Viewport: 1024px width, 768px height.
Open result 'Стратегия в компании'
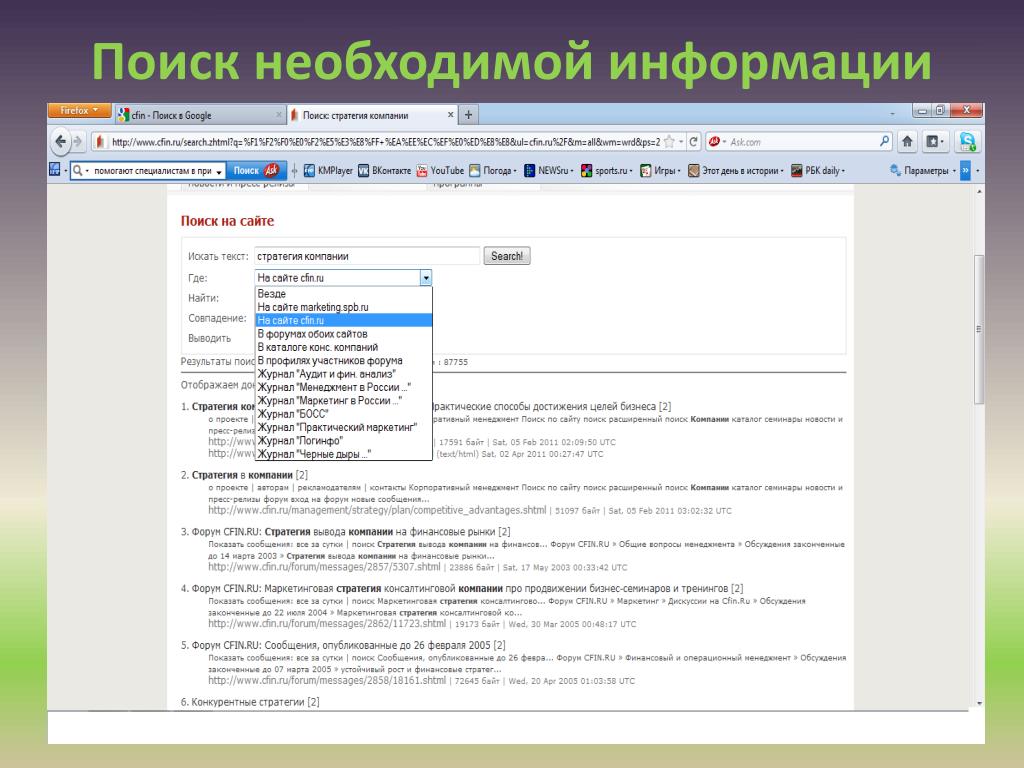pos(242,475)
